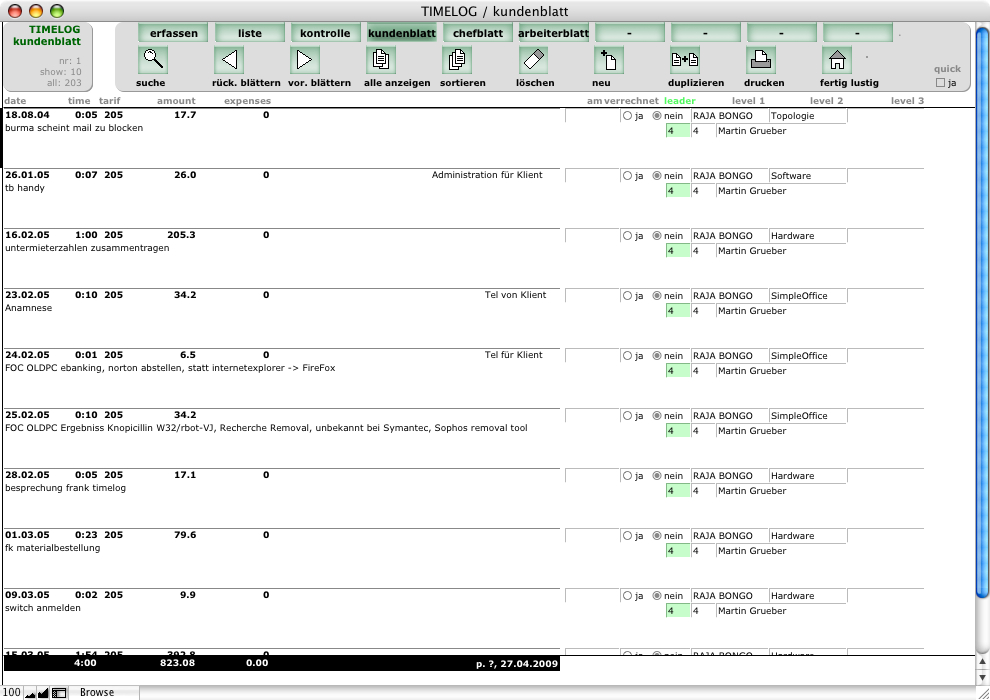
Task: Enable the quick ja checkbox
Action: coord(939,83)
